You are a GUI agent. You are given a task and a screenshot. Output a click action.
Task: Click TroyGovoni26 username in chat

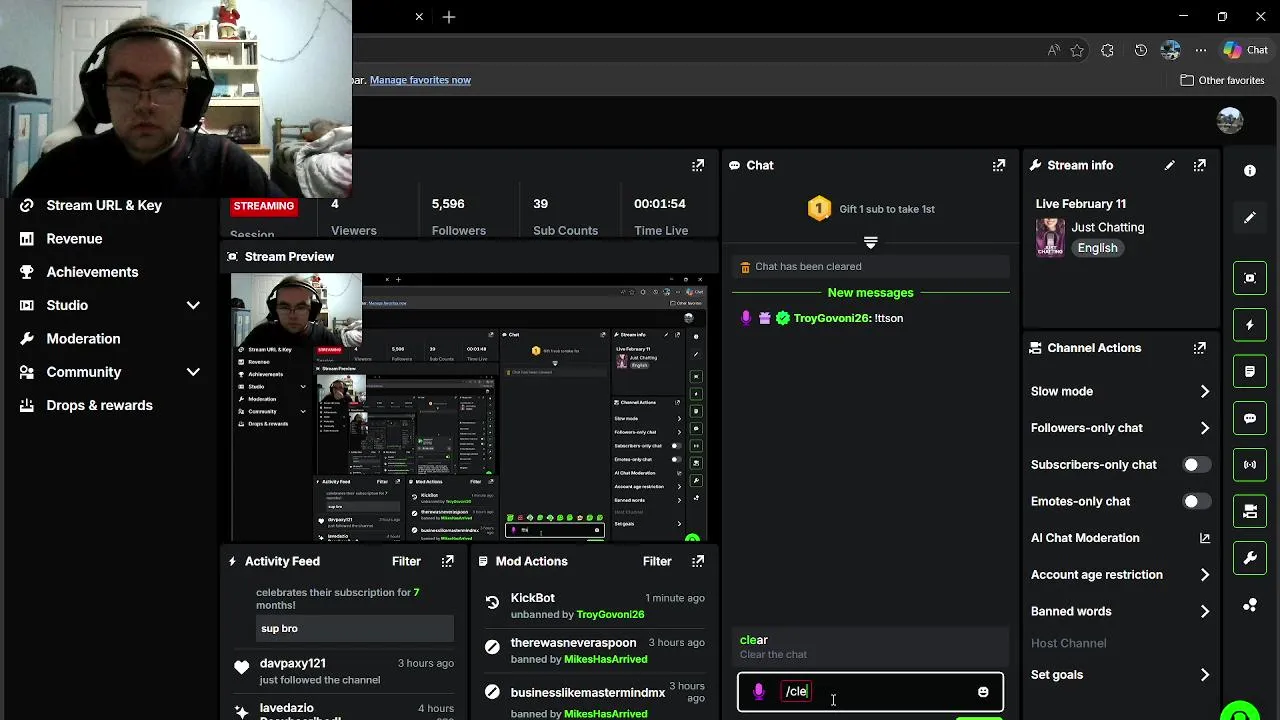click(831, 318)
